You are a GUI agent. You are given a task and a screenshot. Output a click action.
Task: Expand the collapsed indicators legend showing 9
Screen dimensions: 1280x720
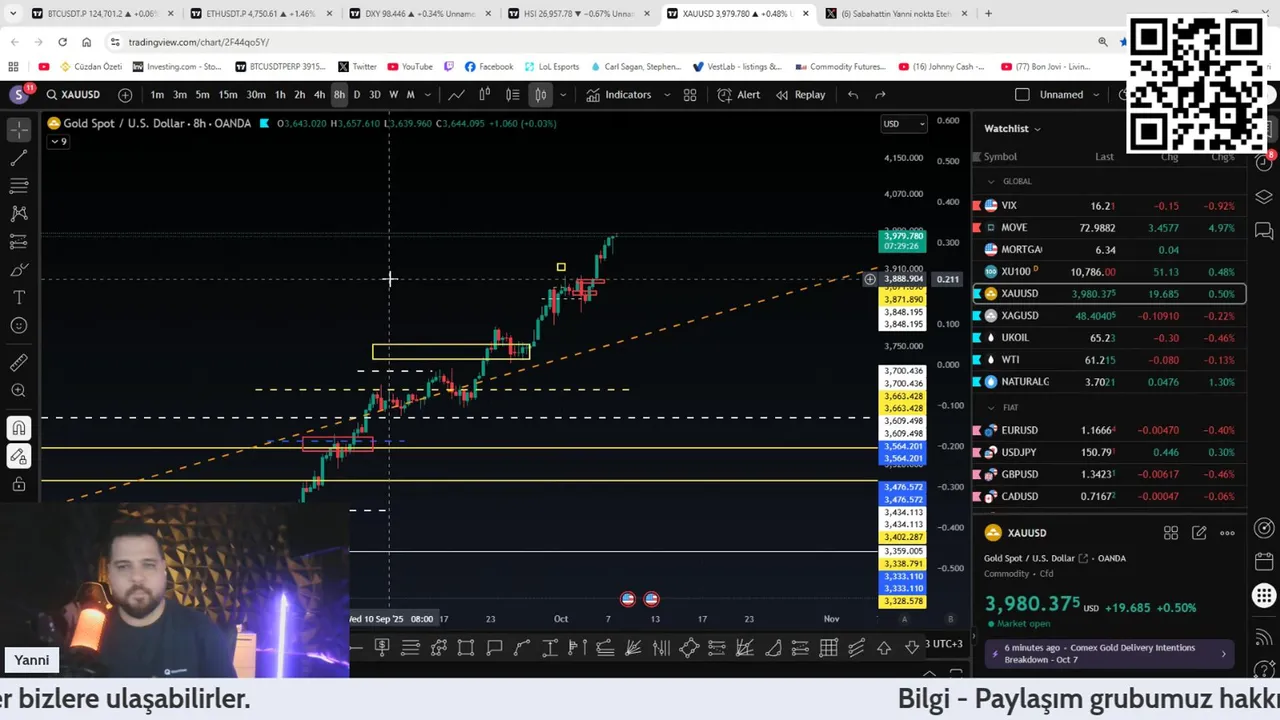(x=58, y=142)
